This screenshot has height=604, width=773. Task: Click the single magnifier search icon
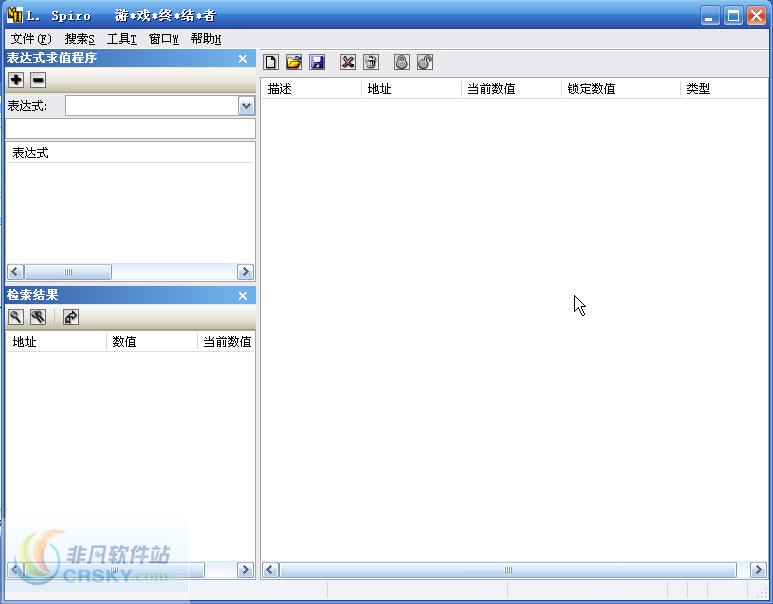[16, 317]
